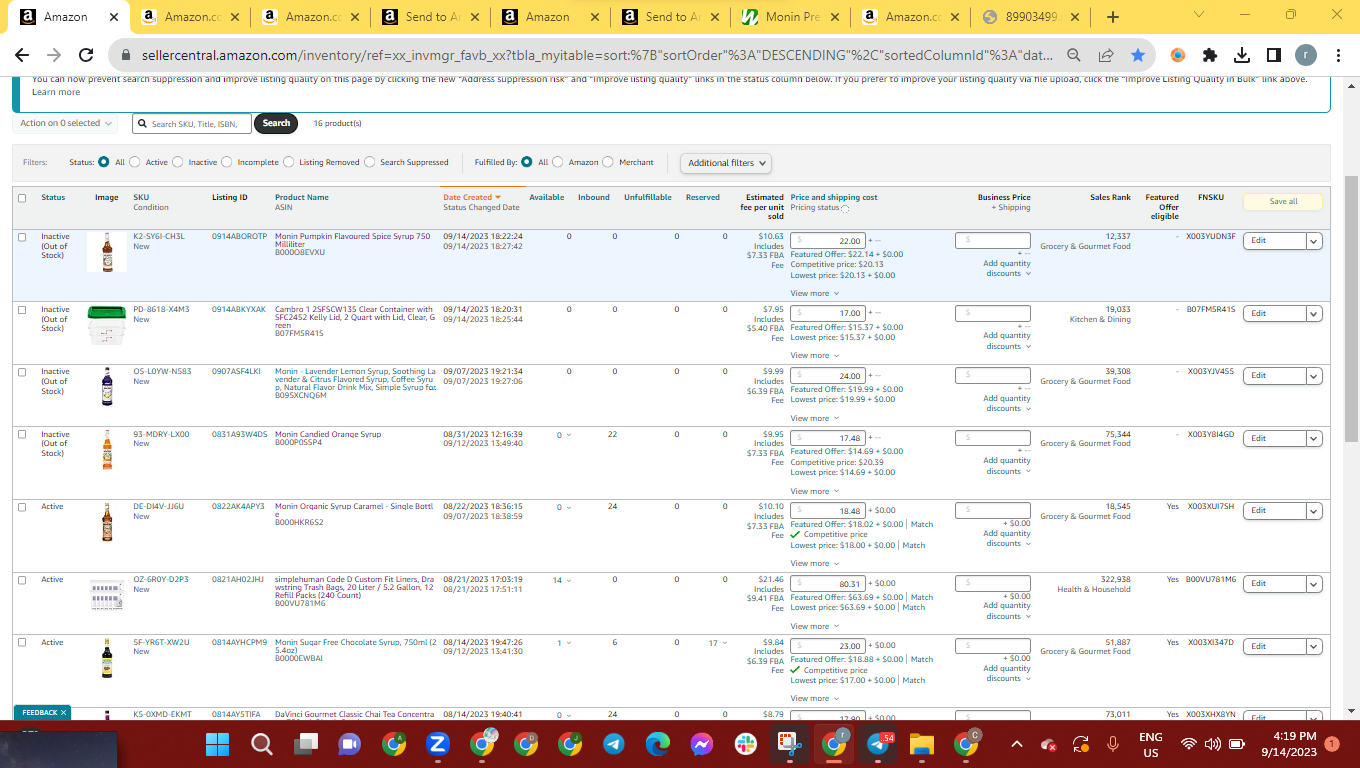1360x768 pixels.
Task: Check the Monin Lavender Lemon Syrup row
Action: [22, 372]
